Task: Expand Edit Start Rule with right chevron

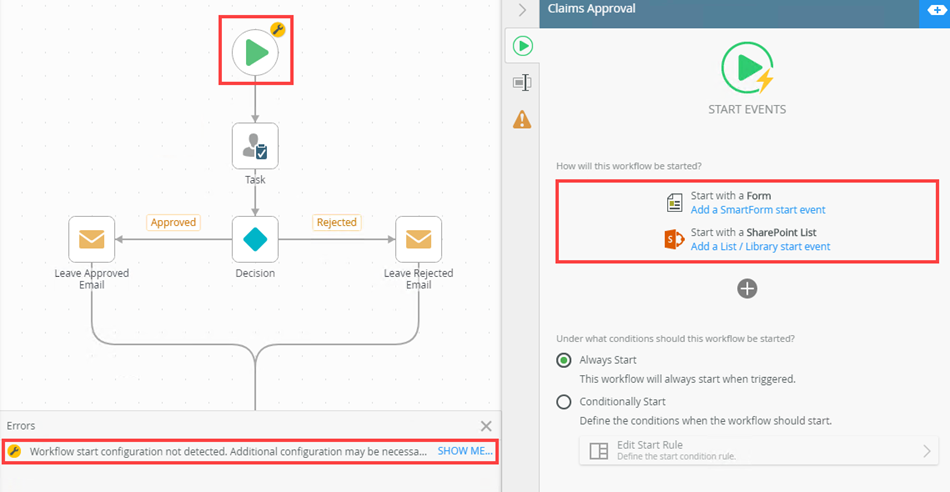Action: coord(926,451)
